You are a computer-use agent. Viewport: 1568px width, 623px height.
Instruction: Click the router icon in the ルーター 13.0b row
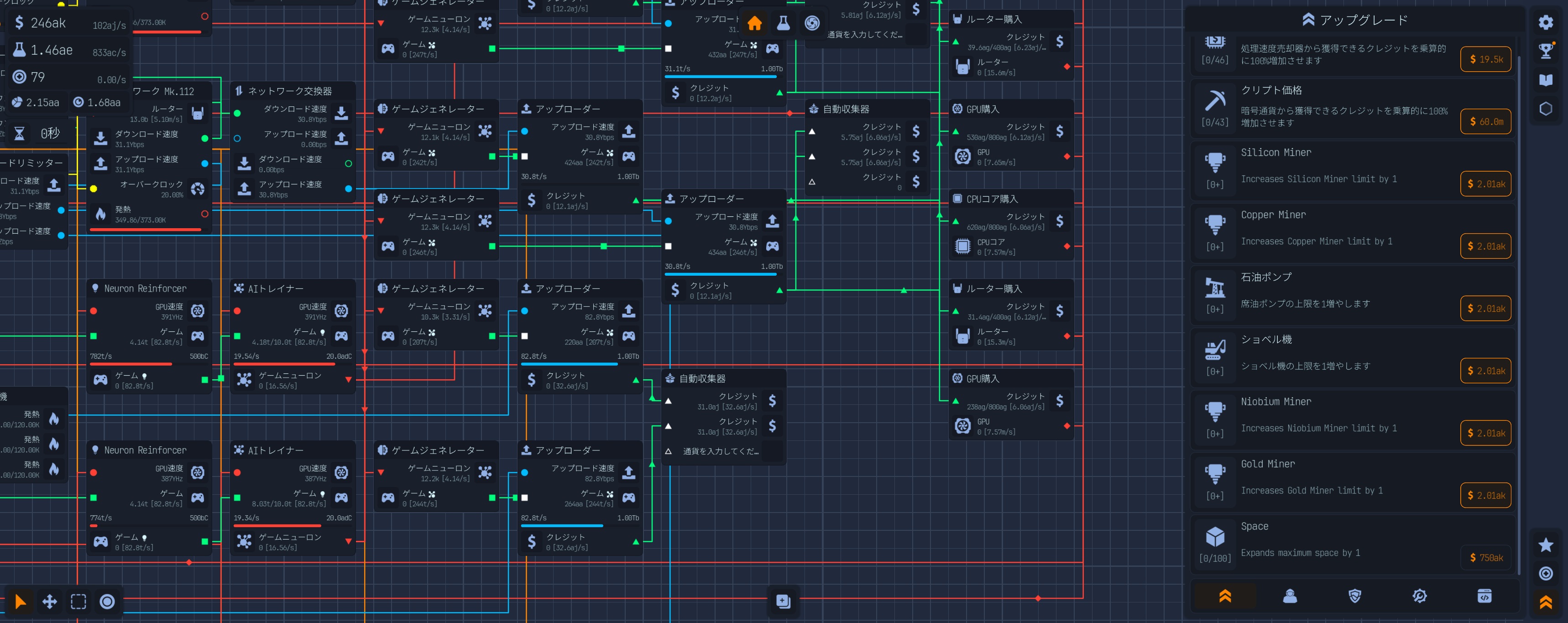[197, 113]
